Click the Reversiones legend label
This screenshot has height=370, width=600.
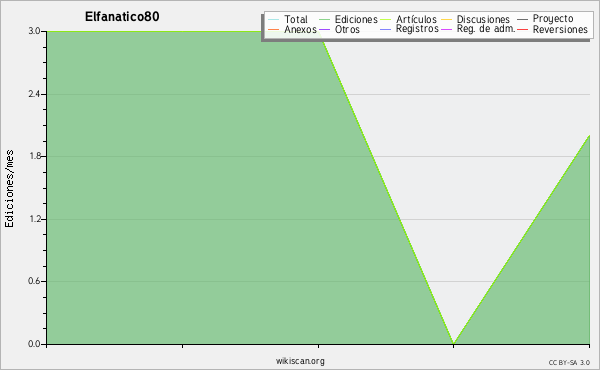[x=560, y=29]
